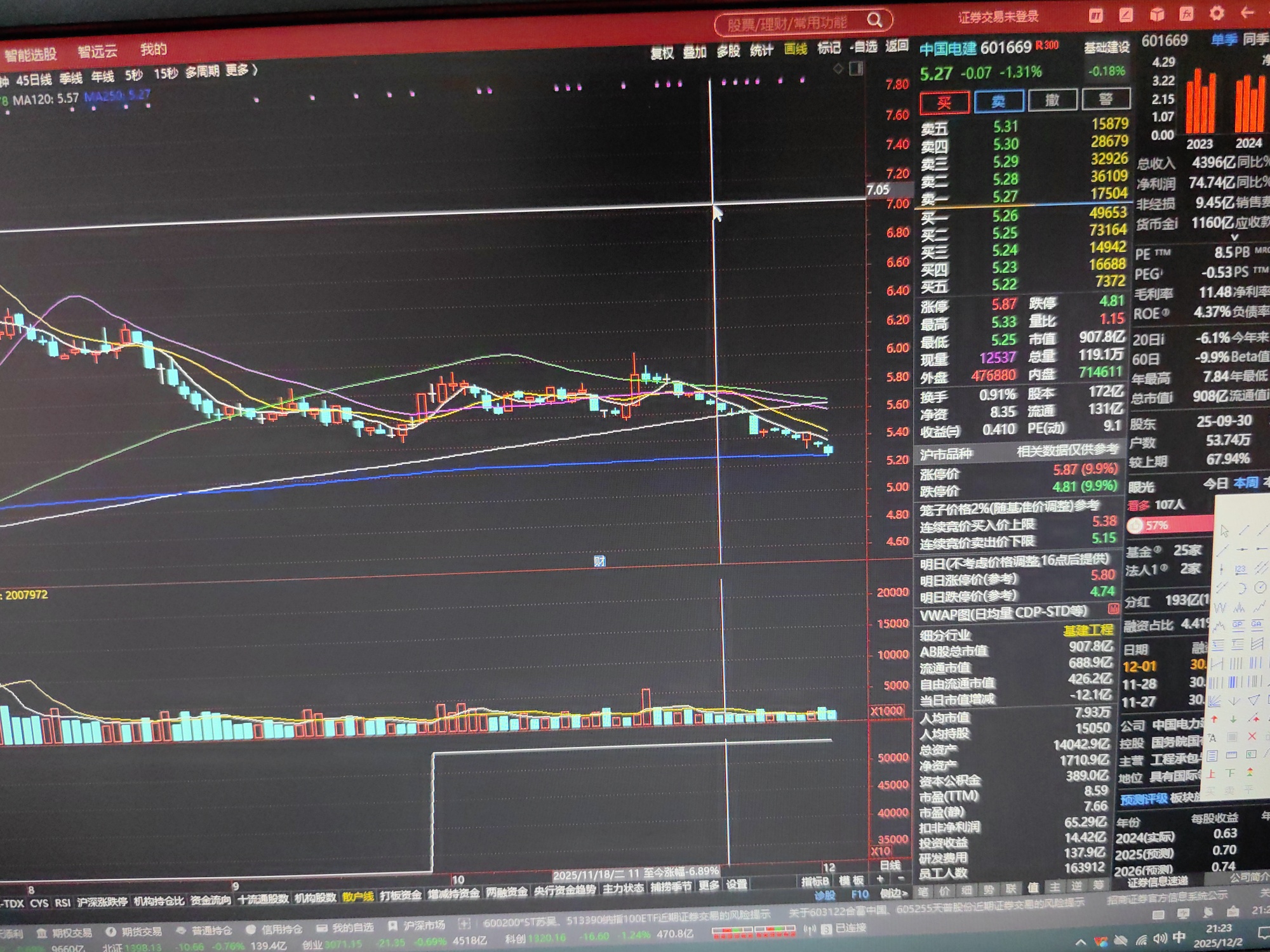1270x952 pixels.
Task: Toggle the 画线 drawing tool mode
Action: pyautogui.click(x=795, y=50)
